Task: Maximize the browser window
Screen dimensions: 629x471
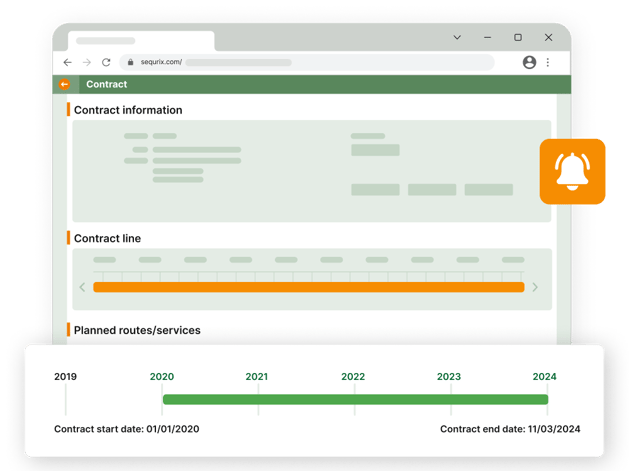Action: tap(518, 37)
